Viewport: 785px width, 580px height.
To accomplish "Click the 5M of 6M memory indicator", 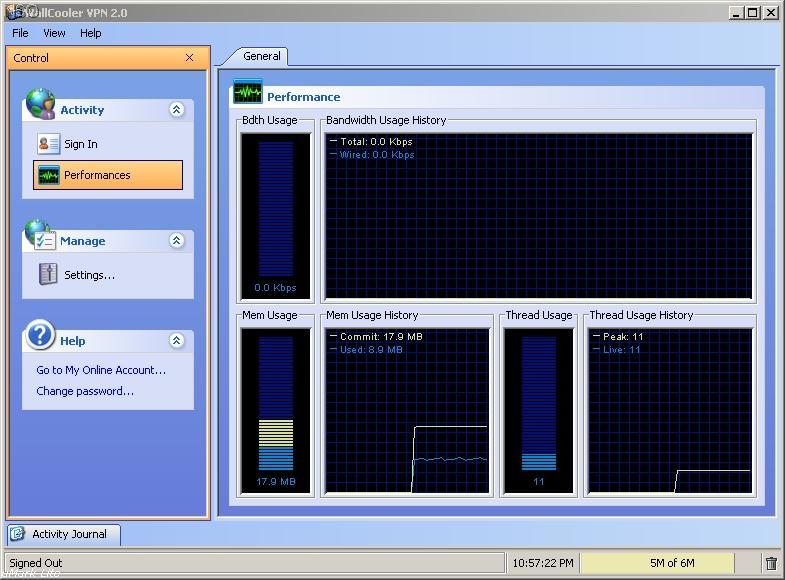I will [672, 563].
